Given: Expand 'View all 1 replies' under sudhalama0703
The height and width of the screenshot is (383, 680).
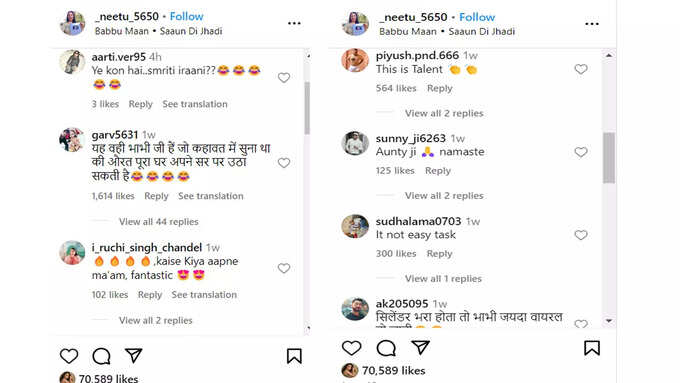Looking at the screenshot, I should click(443, 278).
